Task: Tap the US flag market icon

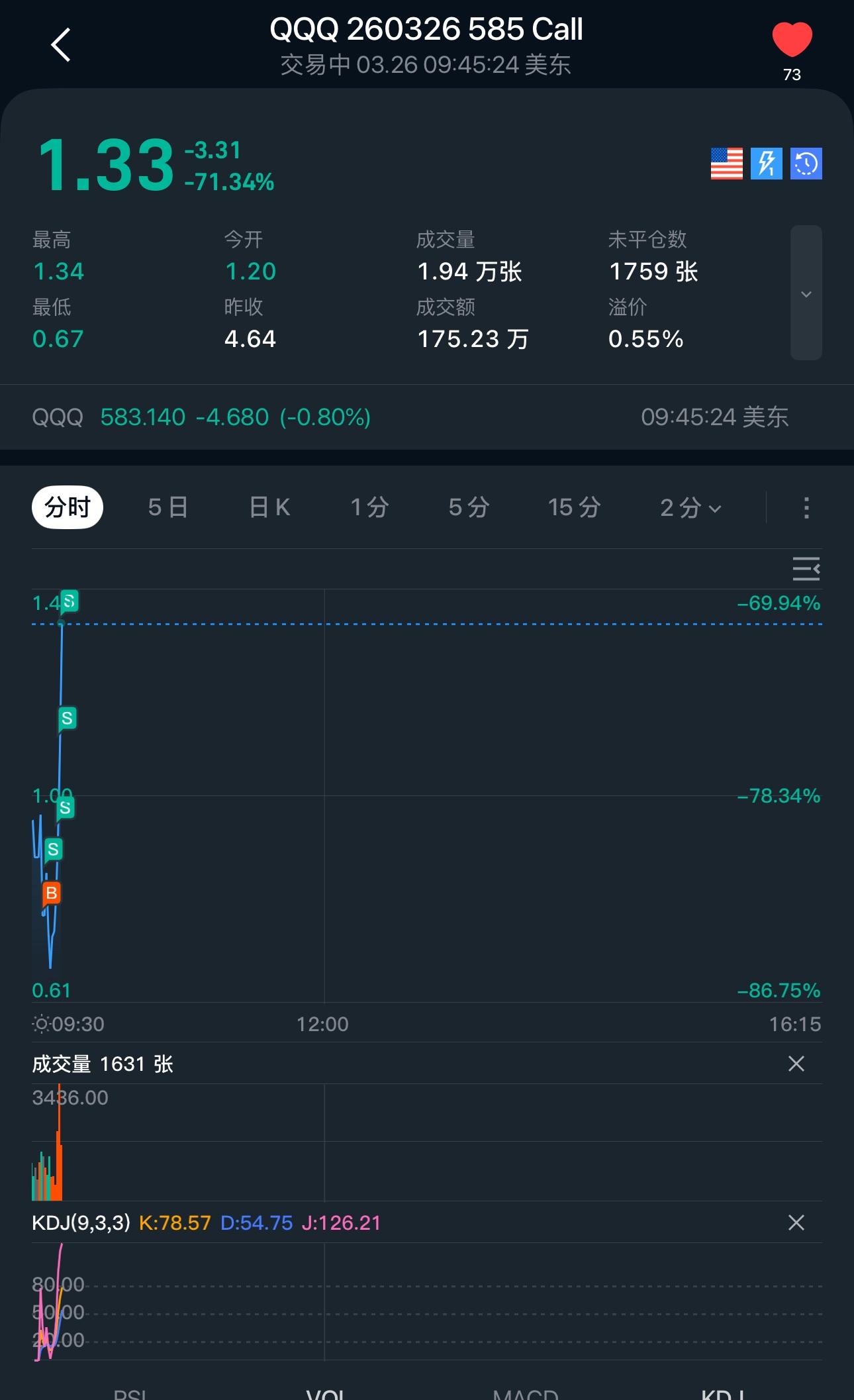Action: pos(726,164)
